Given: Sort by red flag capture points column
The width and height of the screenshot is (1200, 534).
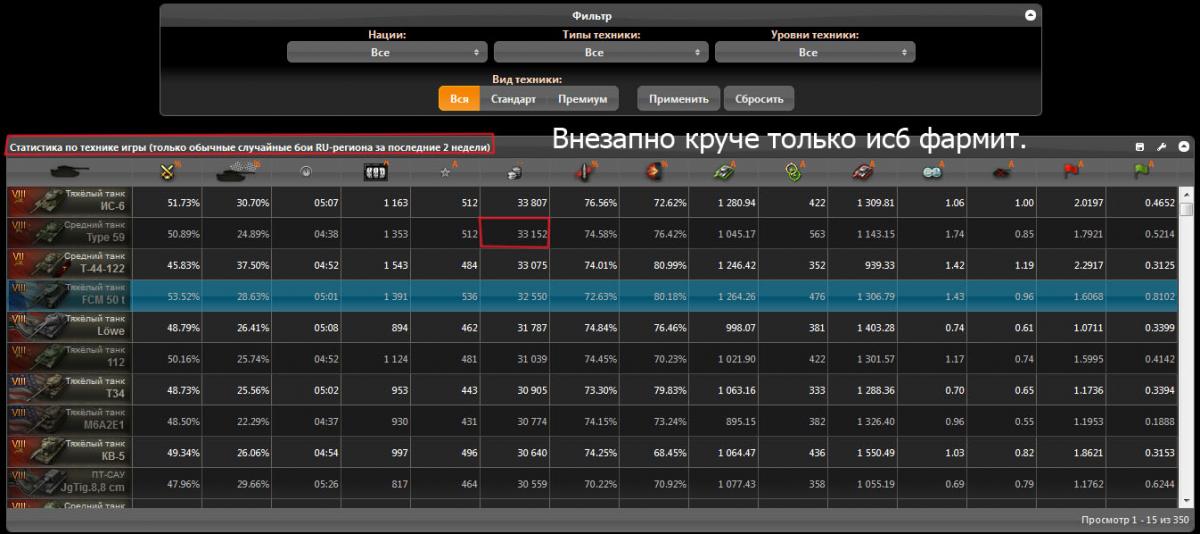Looking at the screenshot, I should point(1071,172).
